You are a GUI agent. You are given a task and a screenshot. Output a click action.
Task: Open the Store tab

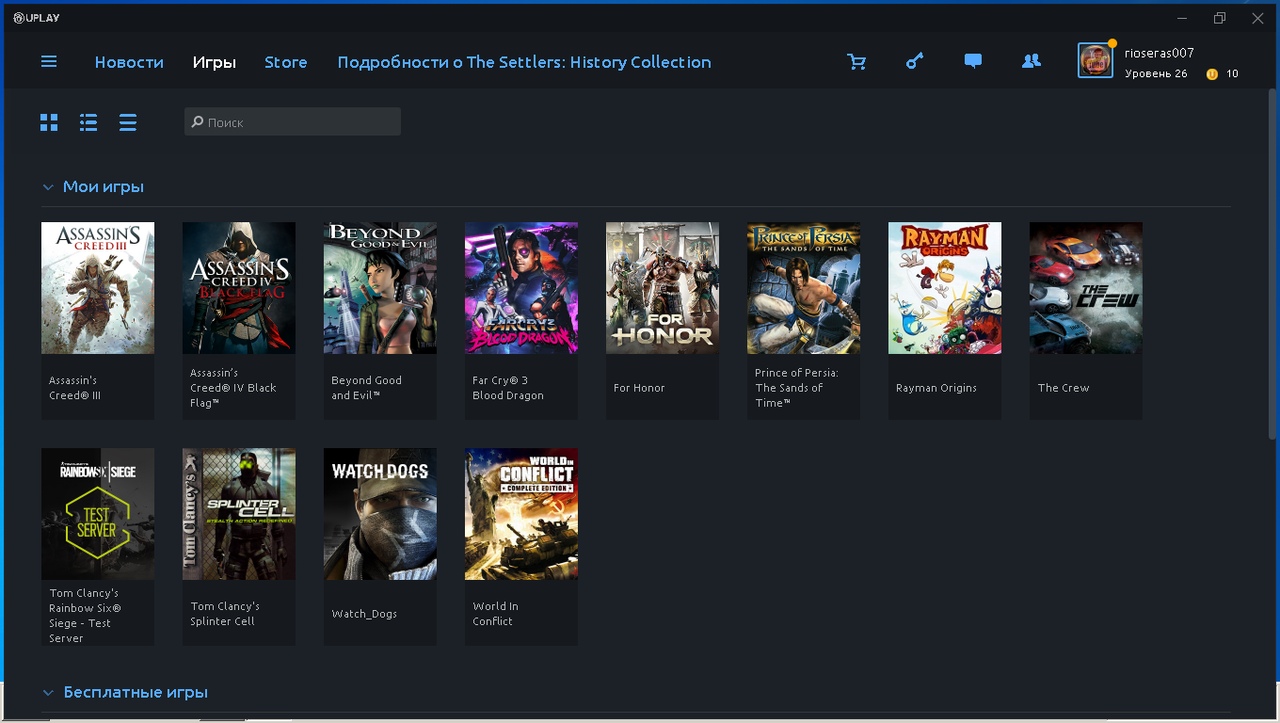click(285, 62)
